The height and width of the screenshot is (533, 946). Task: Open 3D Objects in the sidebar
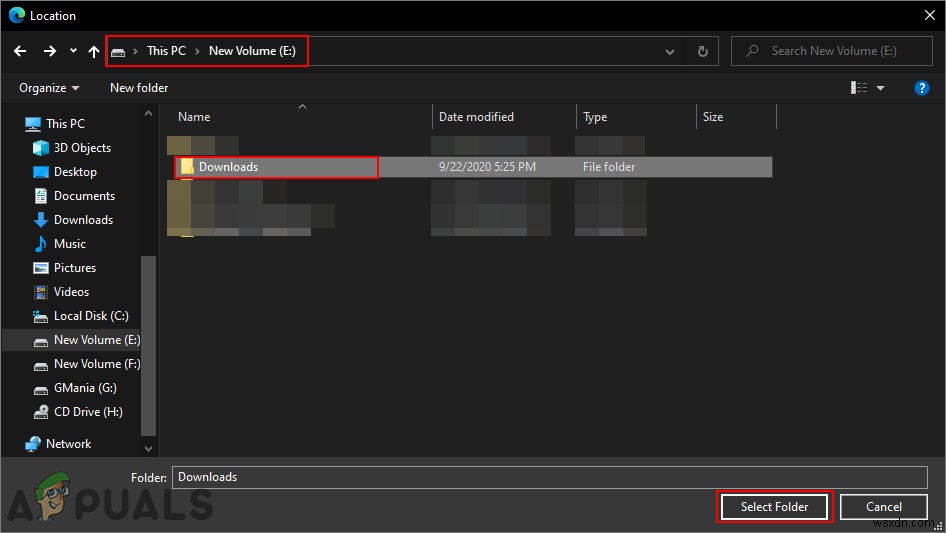point(82,148)
